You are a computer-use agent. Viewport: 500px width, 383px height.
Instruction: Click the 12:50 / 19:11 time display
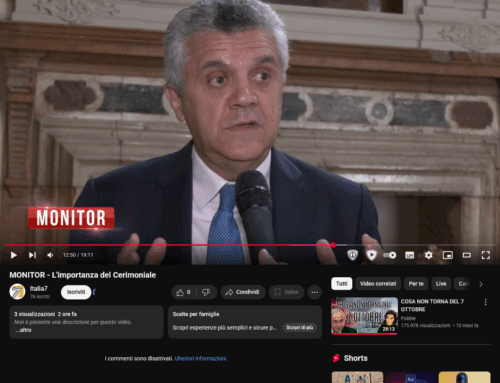click(x=78, y=255)
